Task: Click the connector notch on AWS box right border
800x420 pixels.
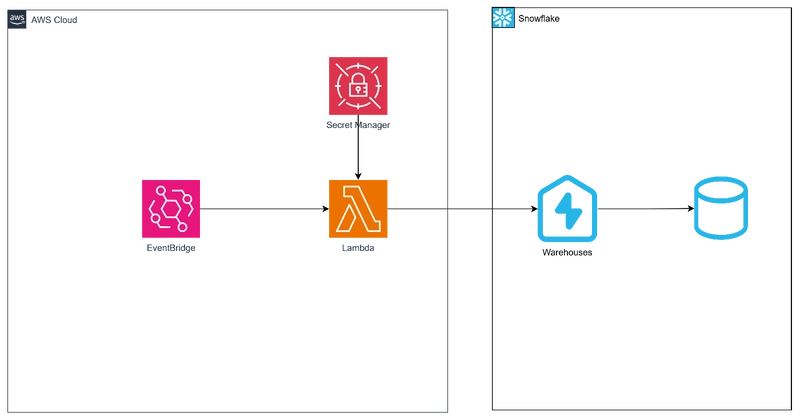Action: pyautogui.click(x=447, y=208)
